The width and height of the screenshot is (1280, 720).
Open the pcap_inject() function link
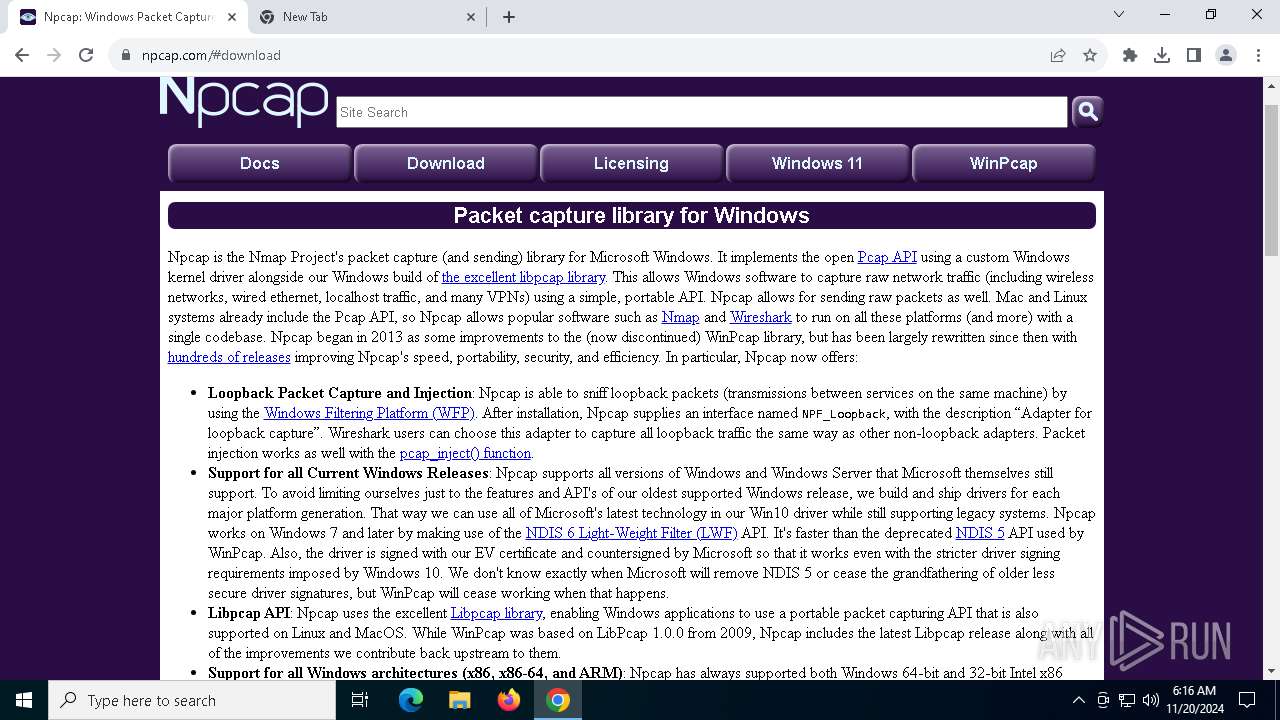tap(465, 453)
